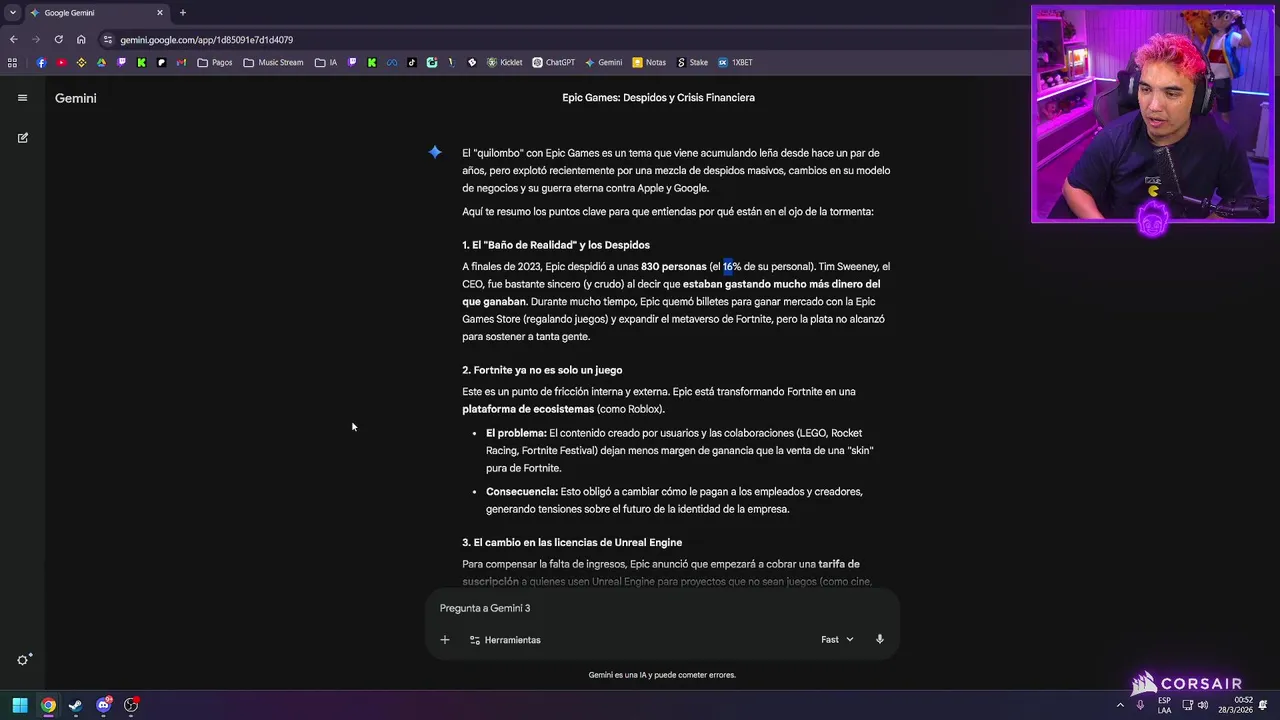Open the YouTube bookmark

click(61, 62)
